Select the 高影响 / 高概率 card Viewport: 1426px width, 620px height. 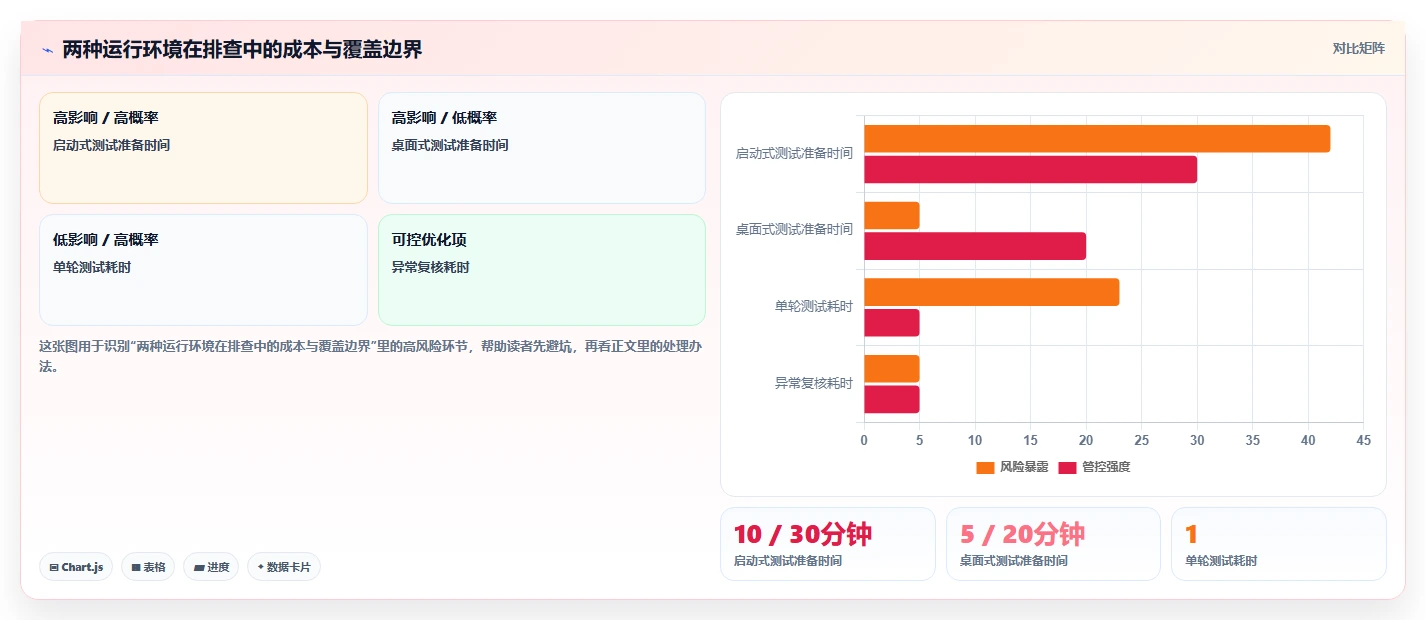click(203, 148)
